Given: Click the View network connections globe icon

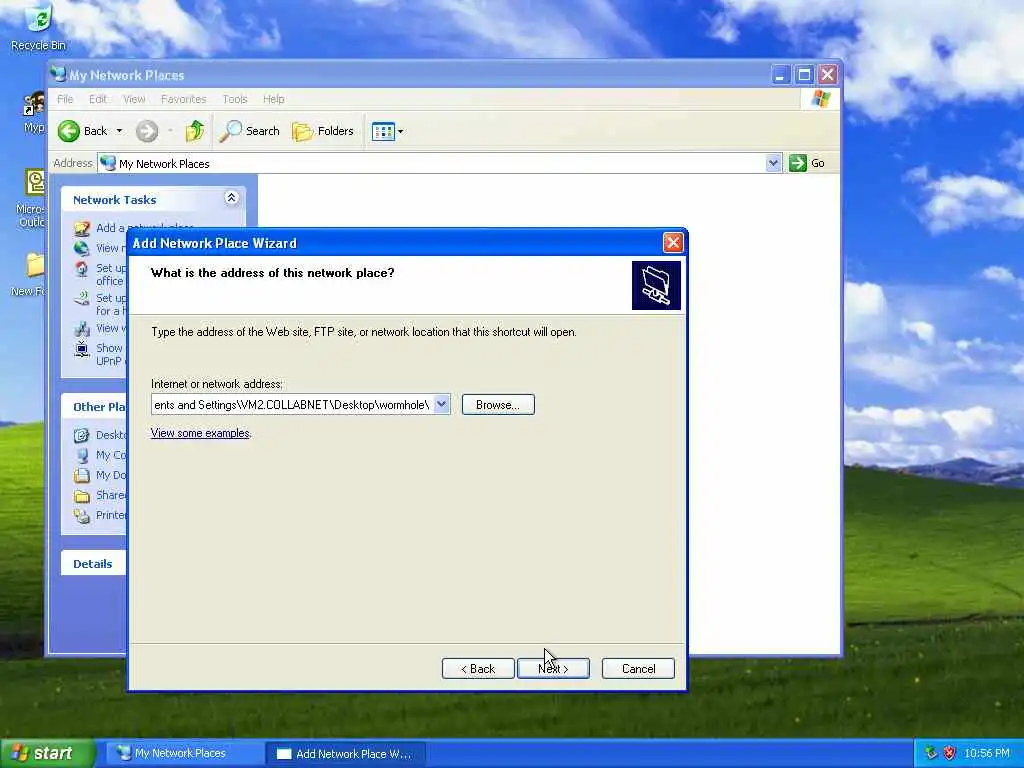Looking at the screenshot, I should pos(82,248).
